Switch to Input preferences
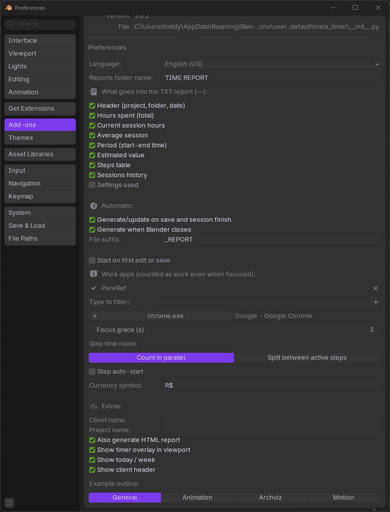Image resolution: width=390 pixels, height=512 pixels. 40,171
